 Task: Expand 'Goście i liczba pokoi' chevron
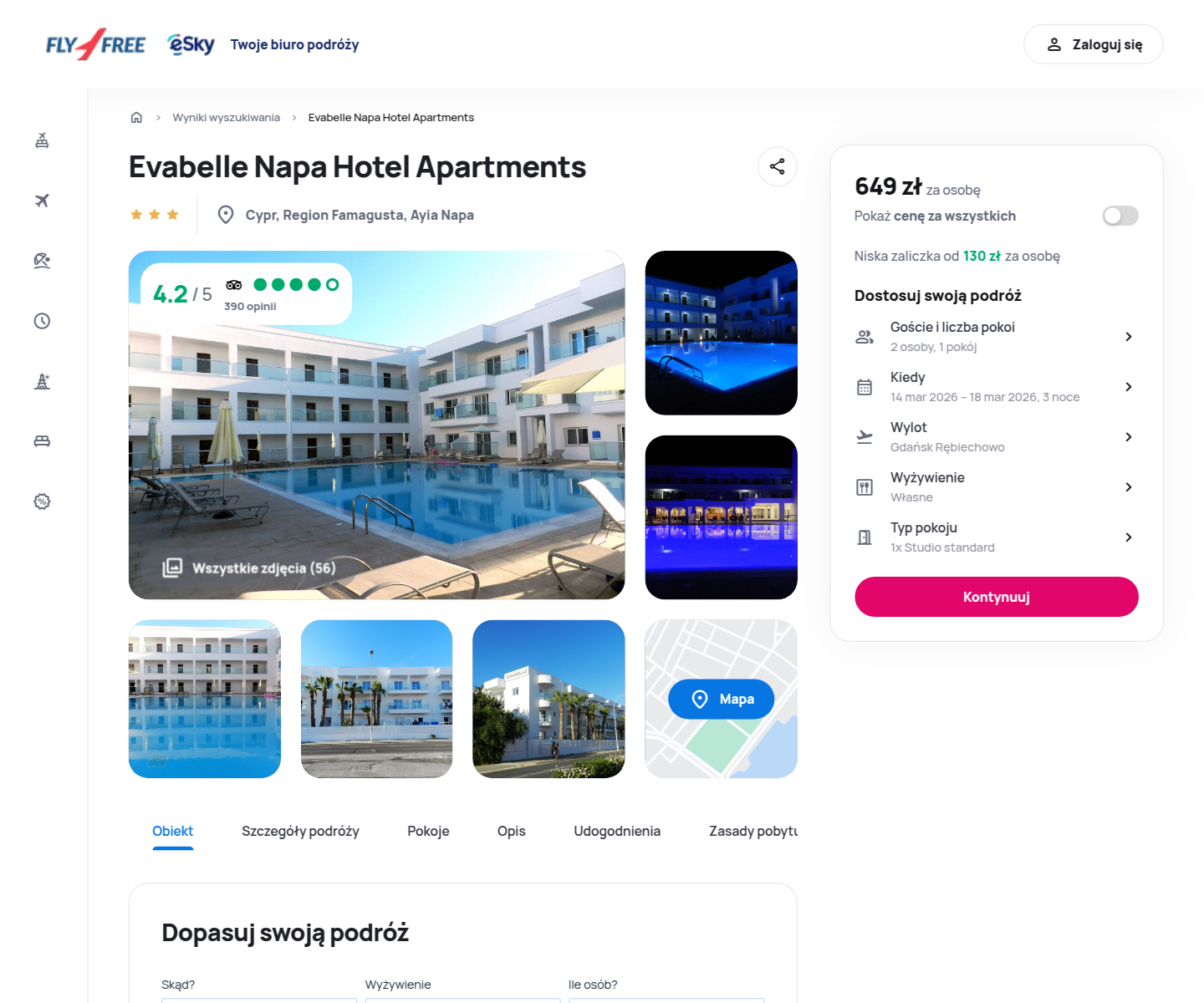[1129, 337]
